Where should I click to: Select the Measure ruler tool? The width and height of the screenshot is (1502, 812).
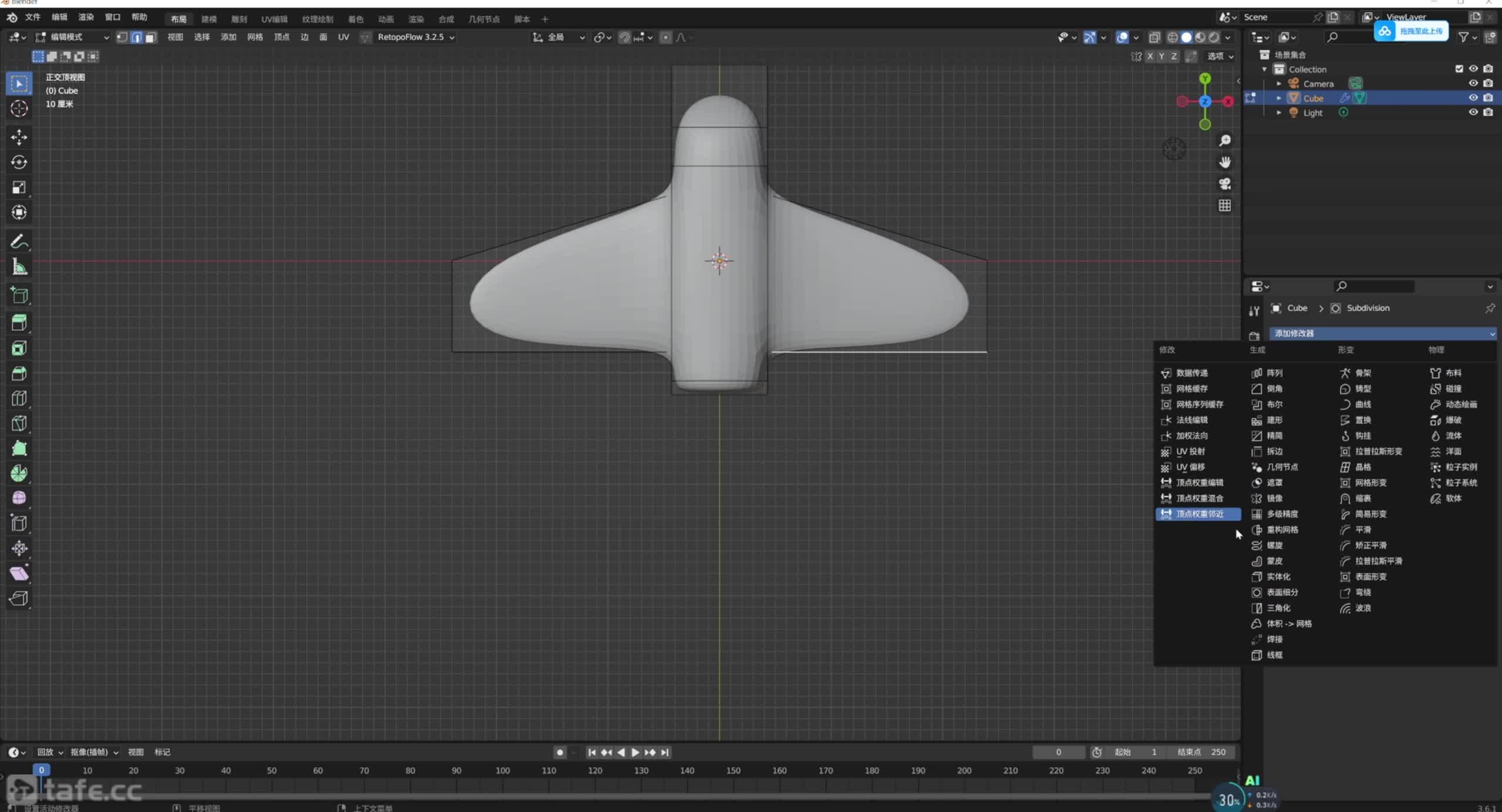pyautogui.click(x=19, y=267)
